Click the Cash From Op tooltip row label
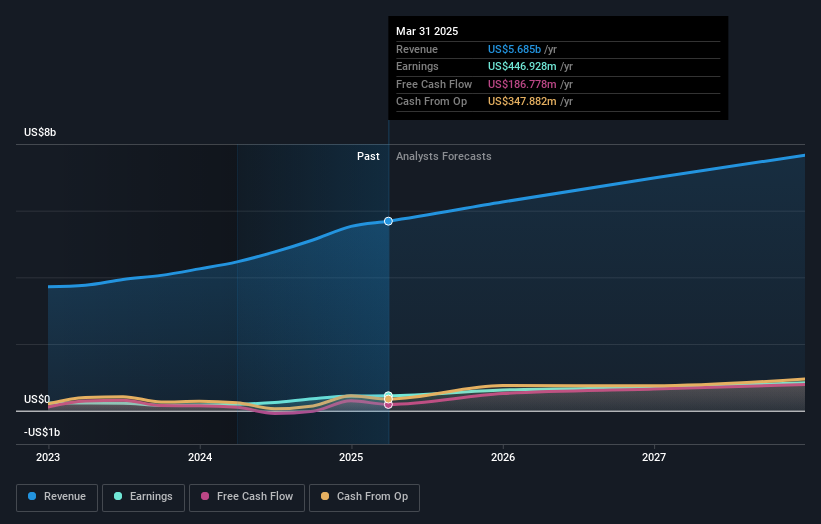The width and height of the screenshot is (821, 524). tap(431, 102)
